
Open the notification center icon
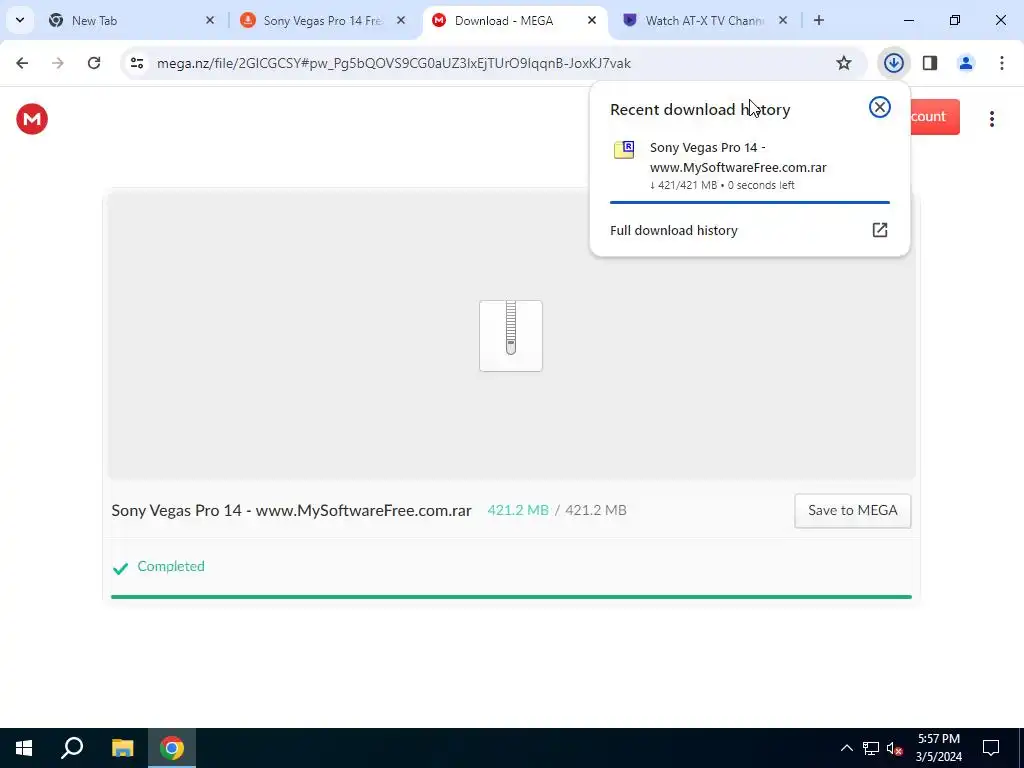[x=991, y=748]
